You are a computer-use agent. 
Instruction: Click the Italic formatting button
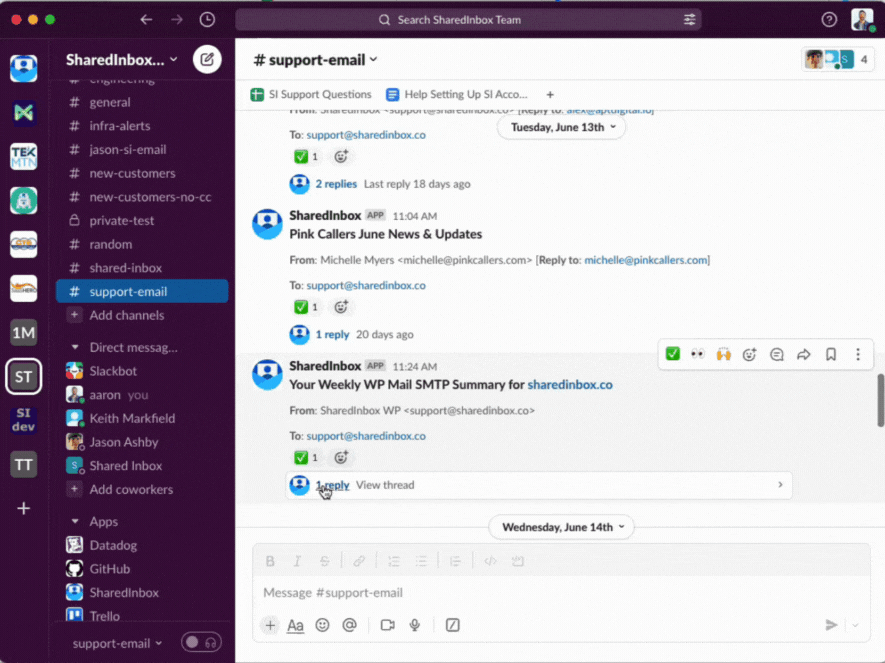pos(297,561)
